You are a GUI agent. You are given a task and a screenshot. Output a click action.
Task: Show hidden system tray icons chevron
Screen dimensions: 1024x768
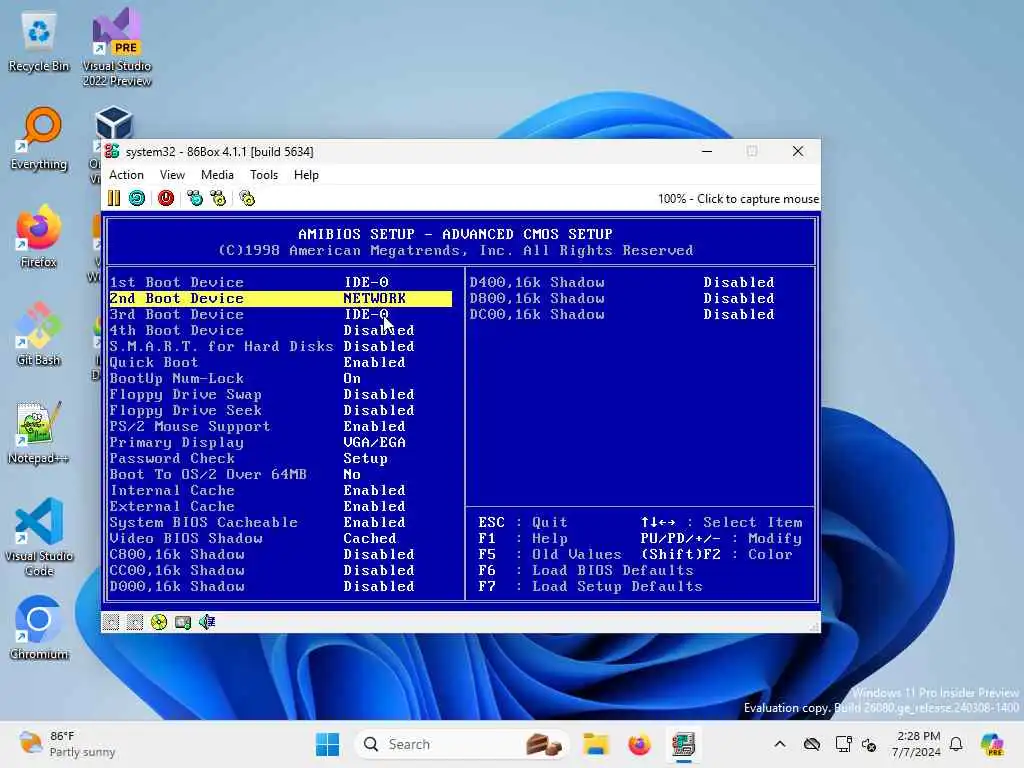click(780, 744)
